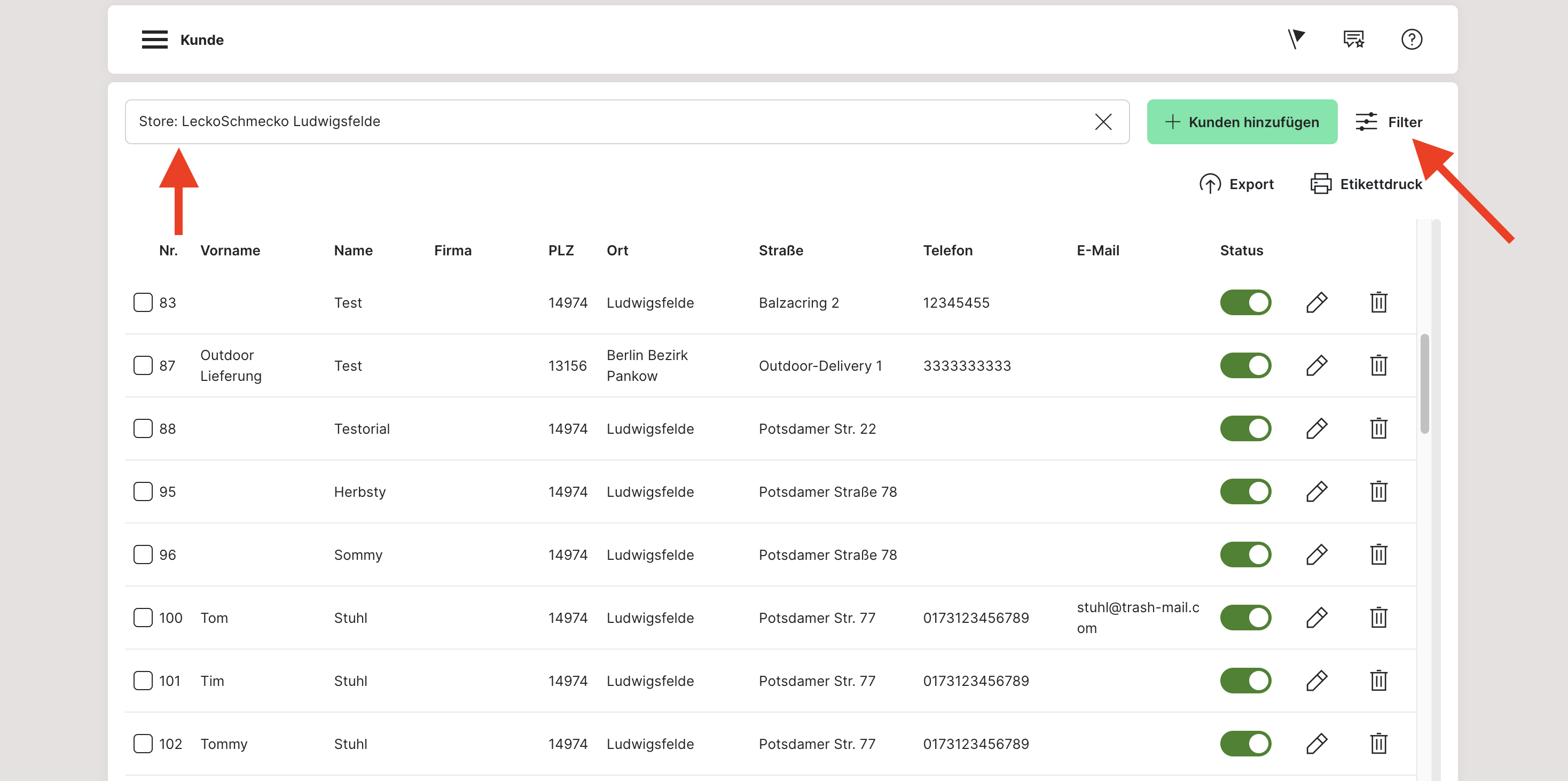Open Etikettdruck label printing

pos(1366,184)
